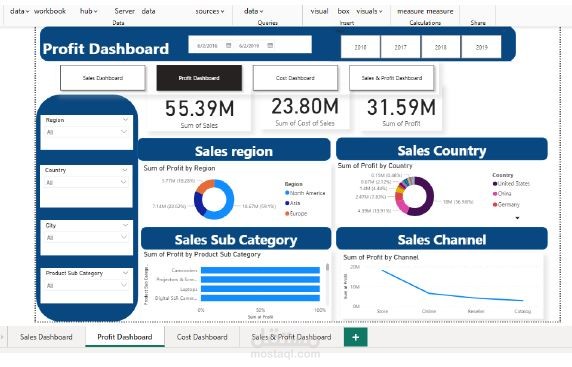572x367 pixels.
Task: Click the 'Server' ribbon item
Action: (x=124, y=11)
